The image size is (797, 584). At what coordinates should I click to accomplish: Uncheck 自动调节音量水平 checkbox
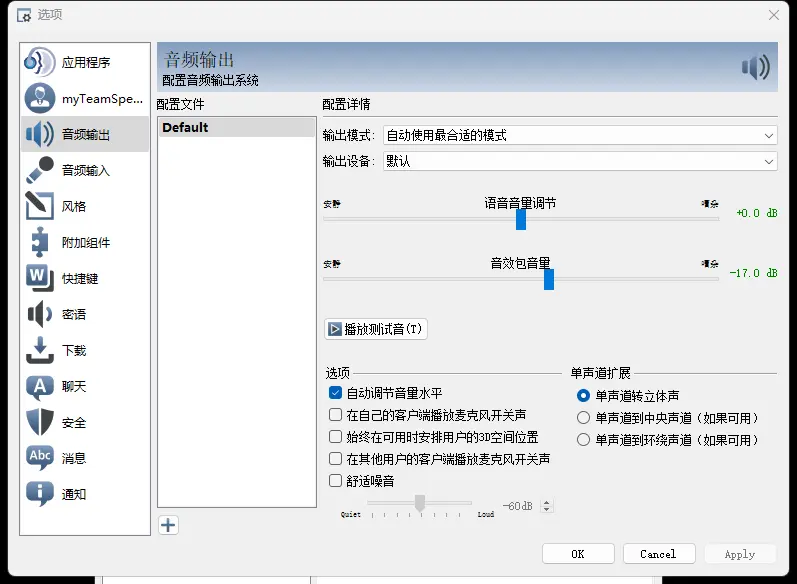click(336, 393)
